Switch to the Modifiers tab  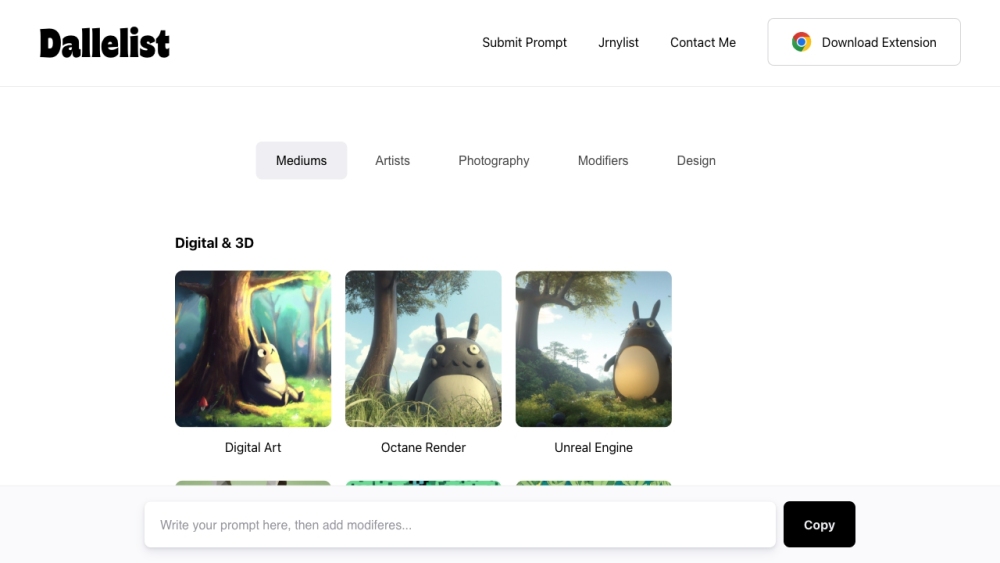pos(603,160)
